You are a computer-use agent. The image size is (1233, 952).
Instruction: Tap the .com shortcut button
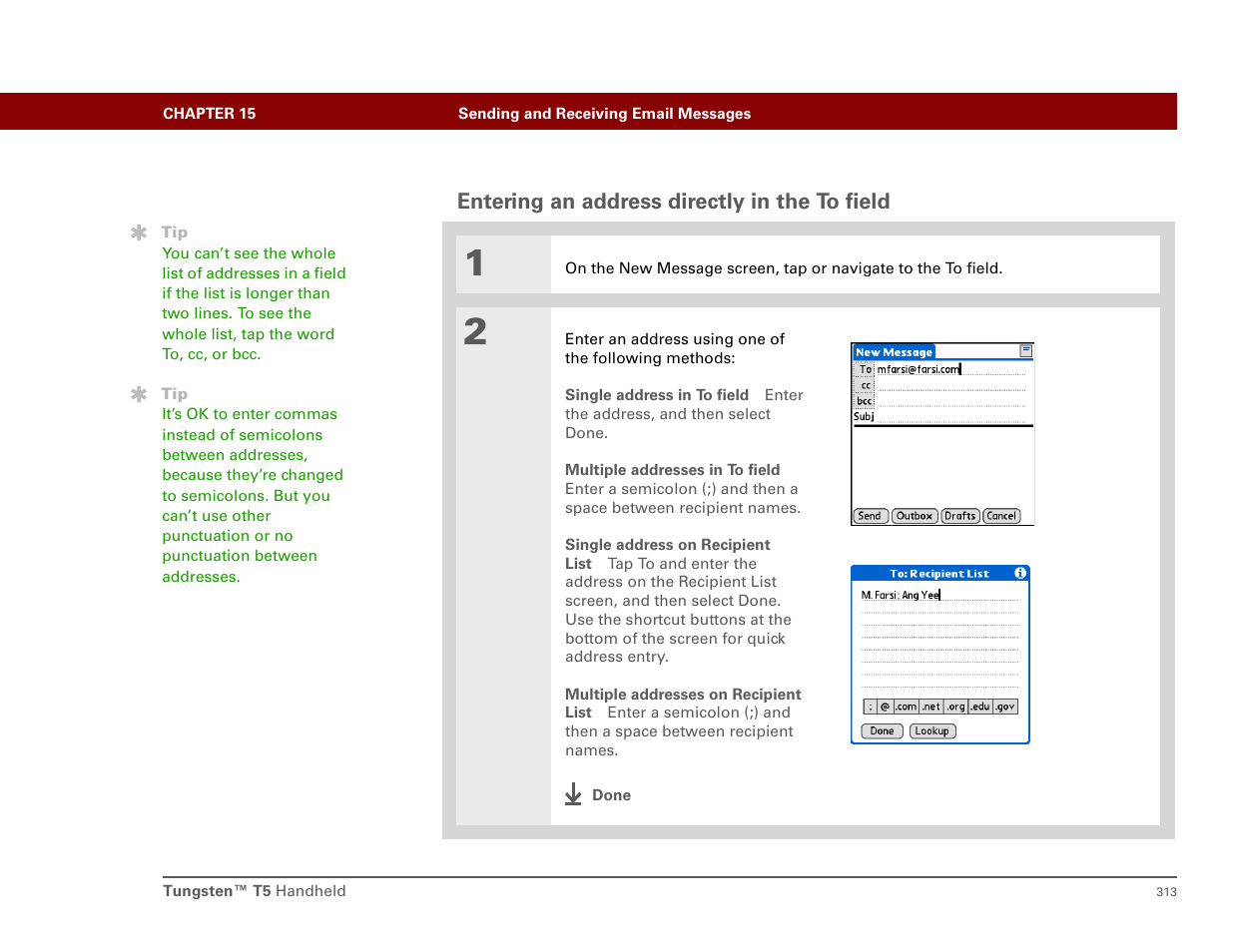point(906,707)
